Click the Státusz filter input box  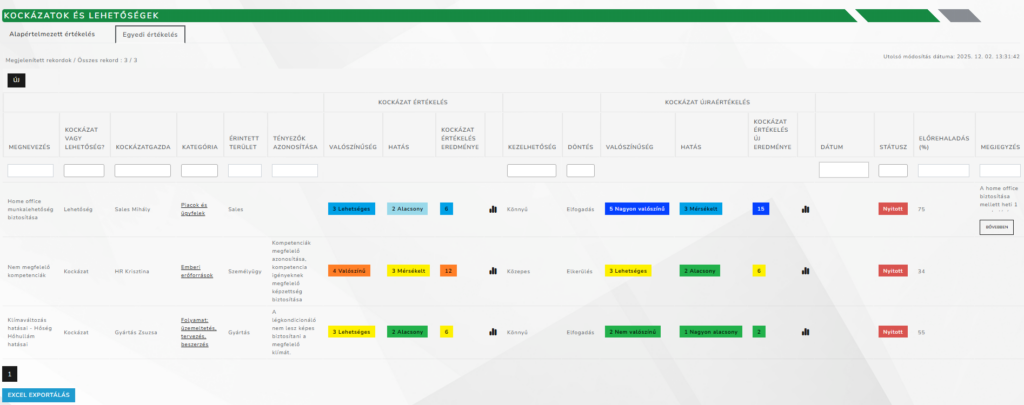892,171
